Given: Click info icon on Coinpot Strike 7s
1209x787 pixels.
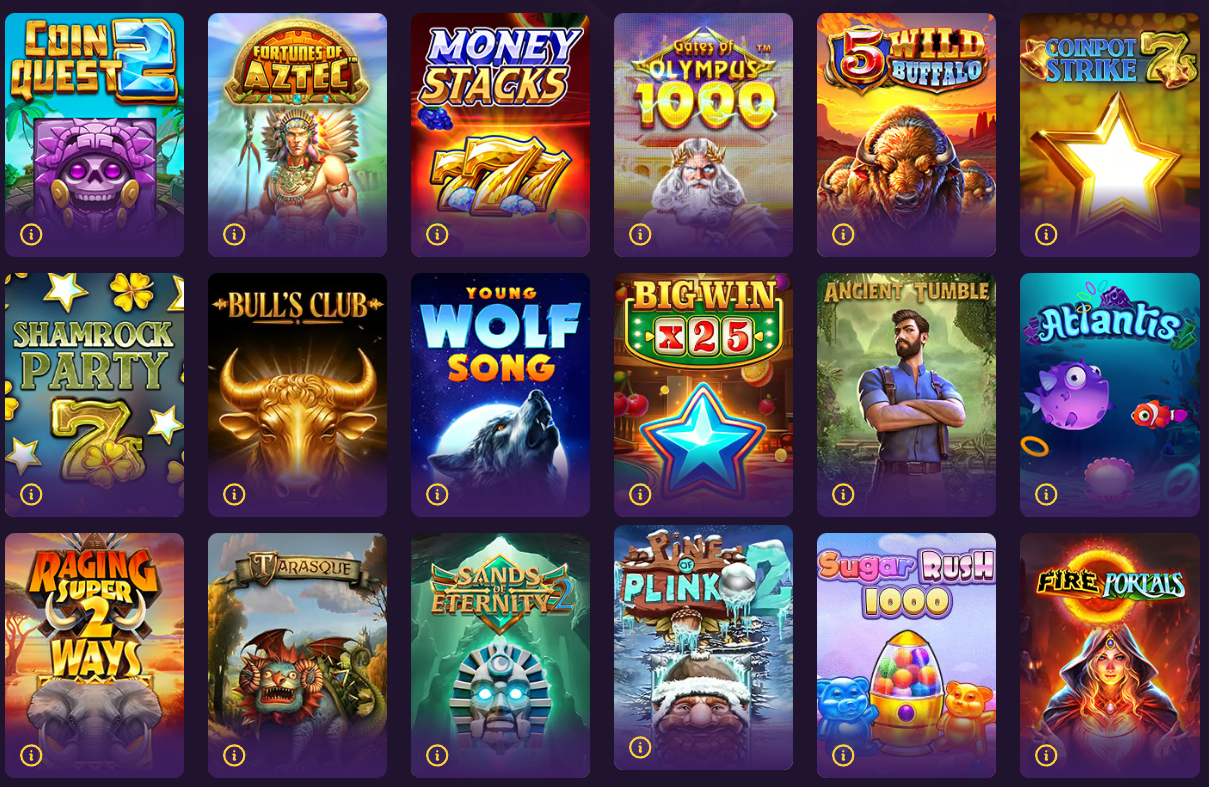Looking at the screenshot, I should pos(1046,234).
